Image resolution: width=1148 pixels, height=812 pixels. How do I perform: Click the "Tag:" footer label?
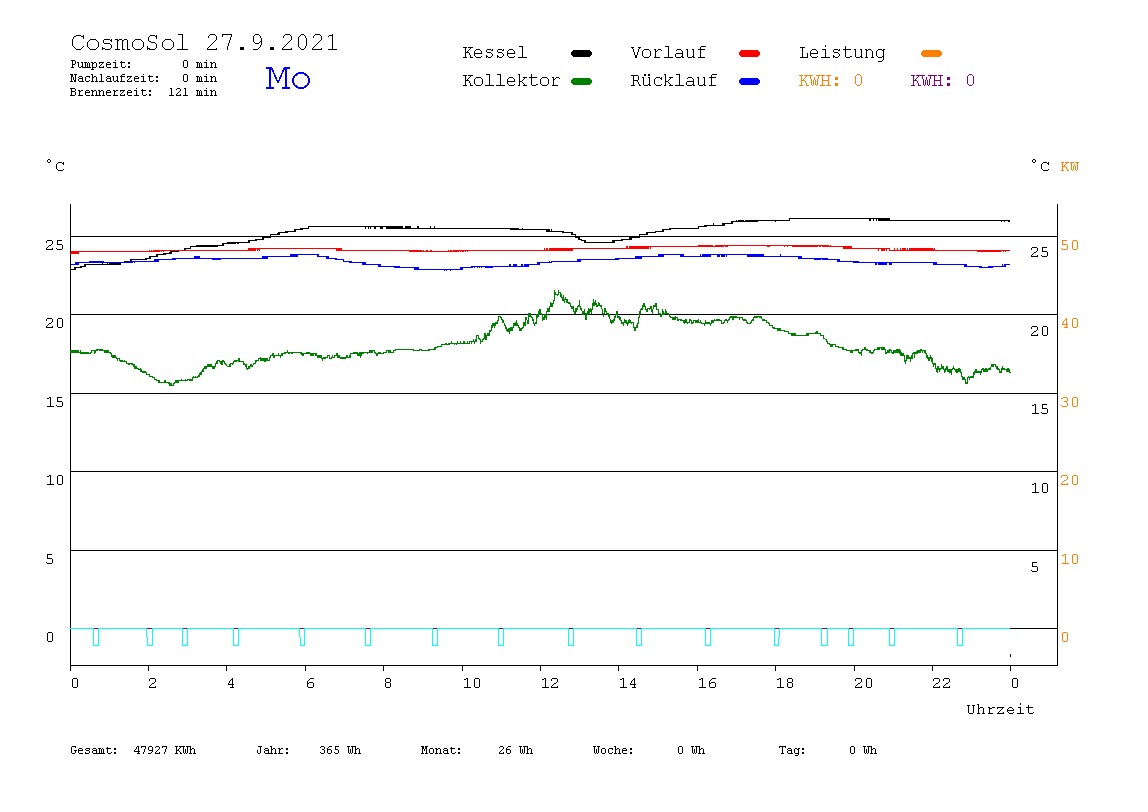tap(792, 750)
